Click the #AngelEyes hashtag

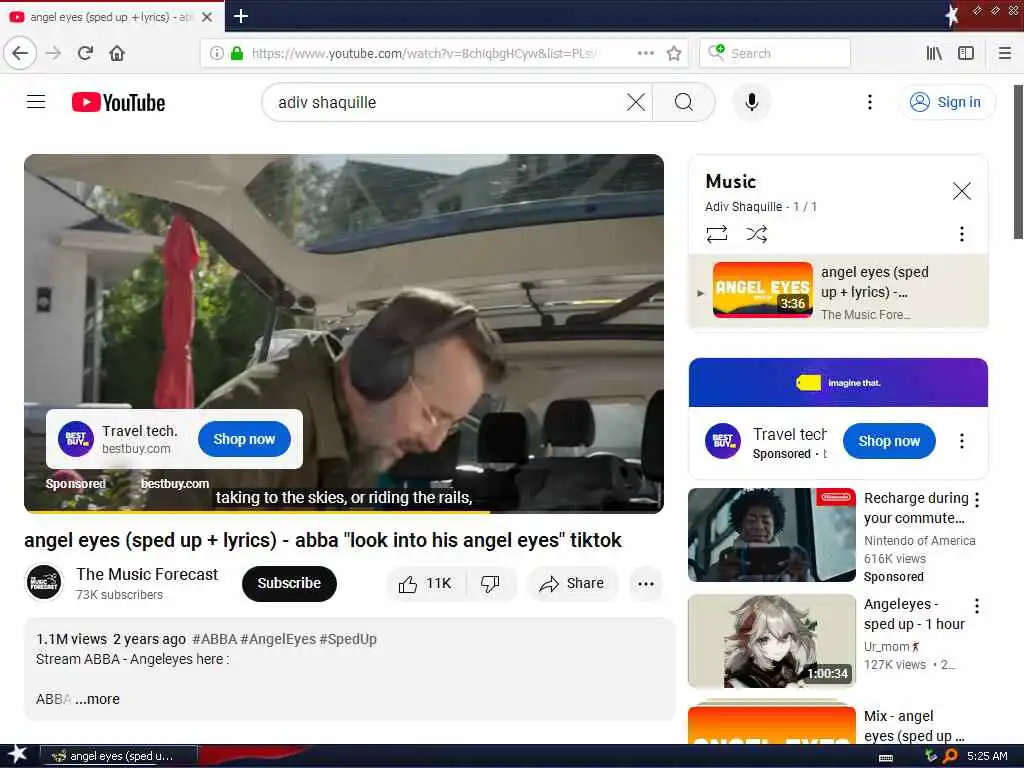tap(278, 639)
